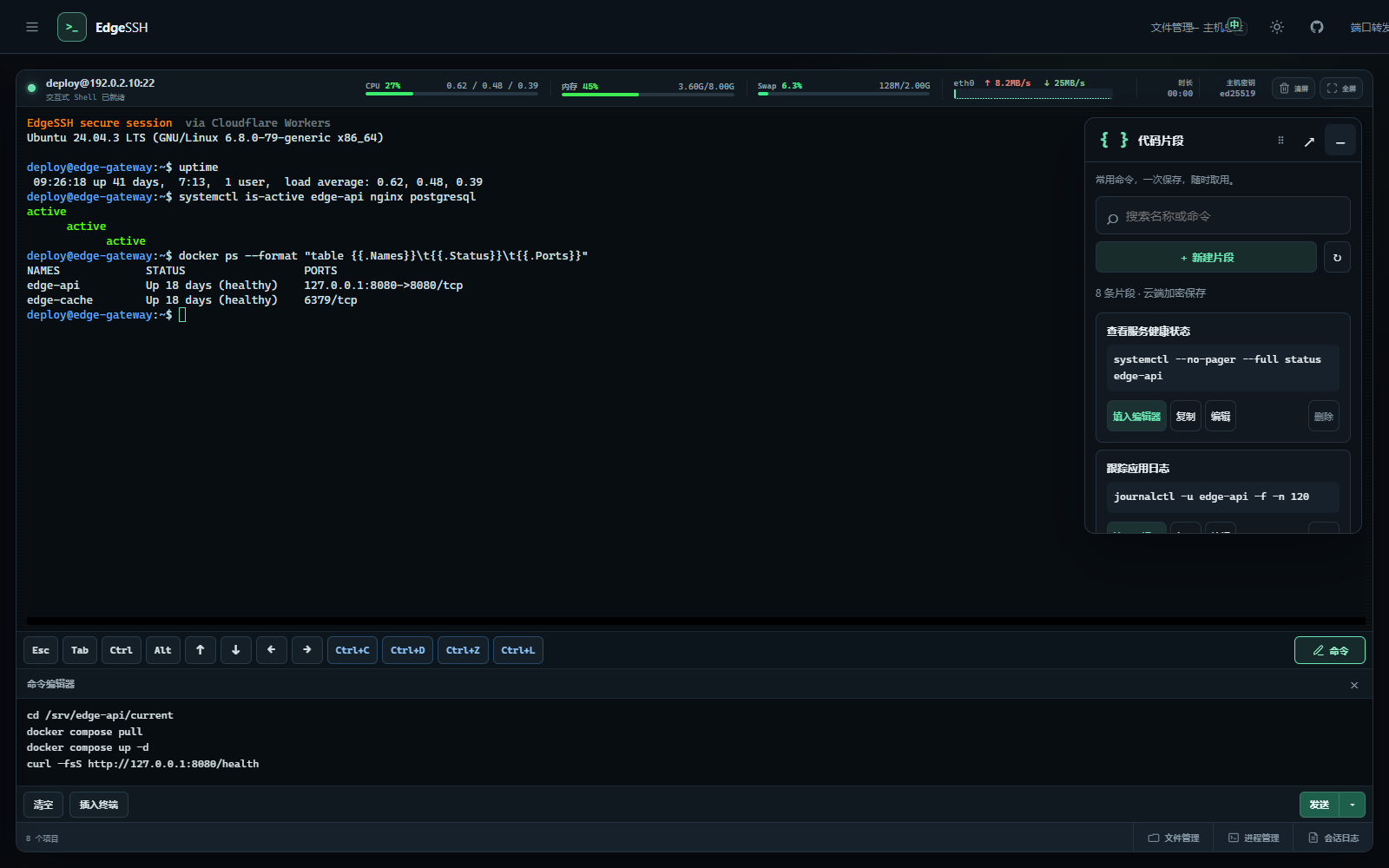Viewport: 1389px width, 868px height.
Task: Open 文件管理 in the top navigation
Action: [x=1171, y=28]
